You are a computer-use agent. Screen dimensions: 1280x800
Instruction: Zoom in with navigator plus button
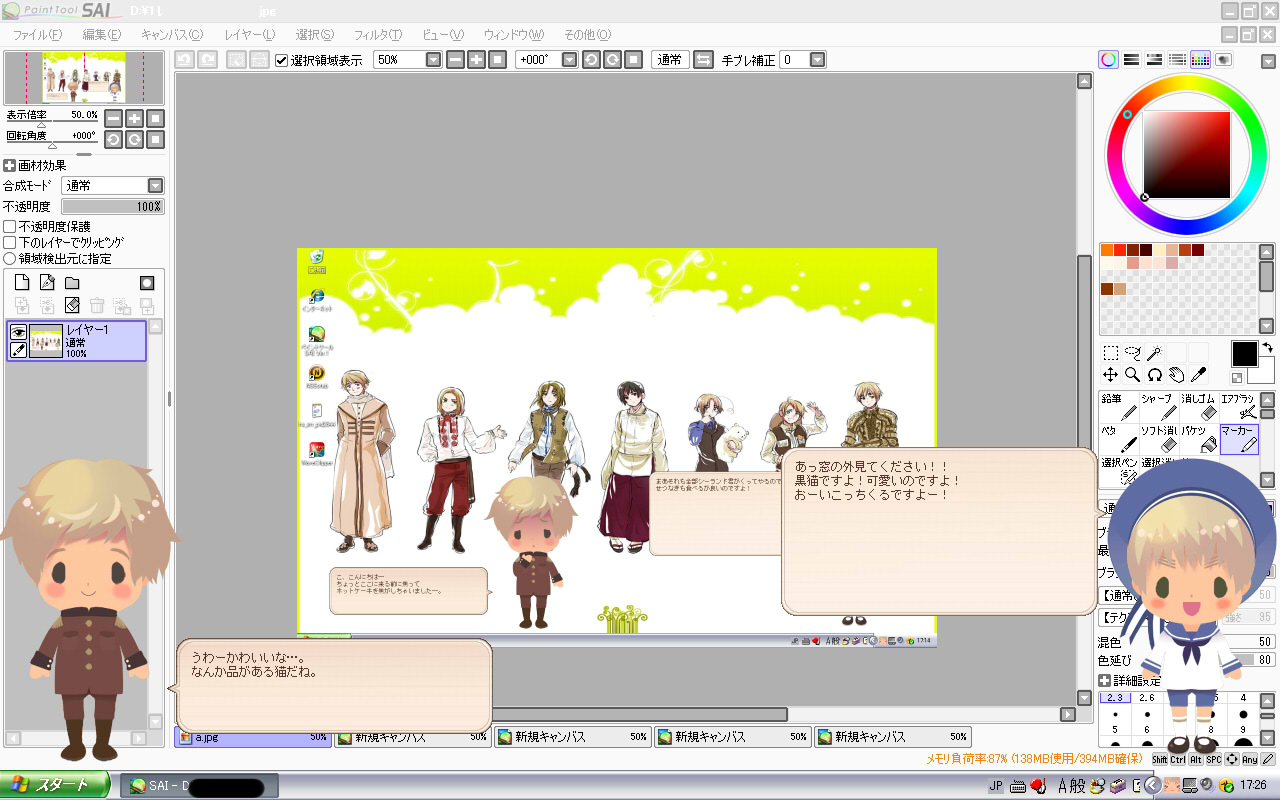coord(134,118)
